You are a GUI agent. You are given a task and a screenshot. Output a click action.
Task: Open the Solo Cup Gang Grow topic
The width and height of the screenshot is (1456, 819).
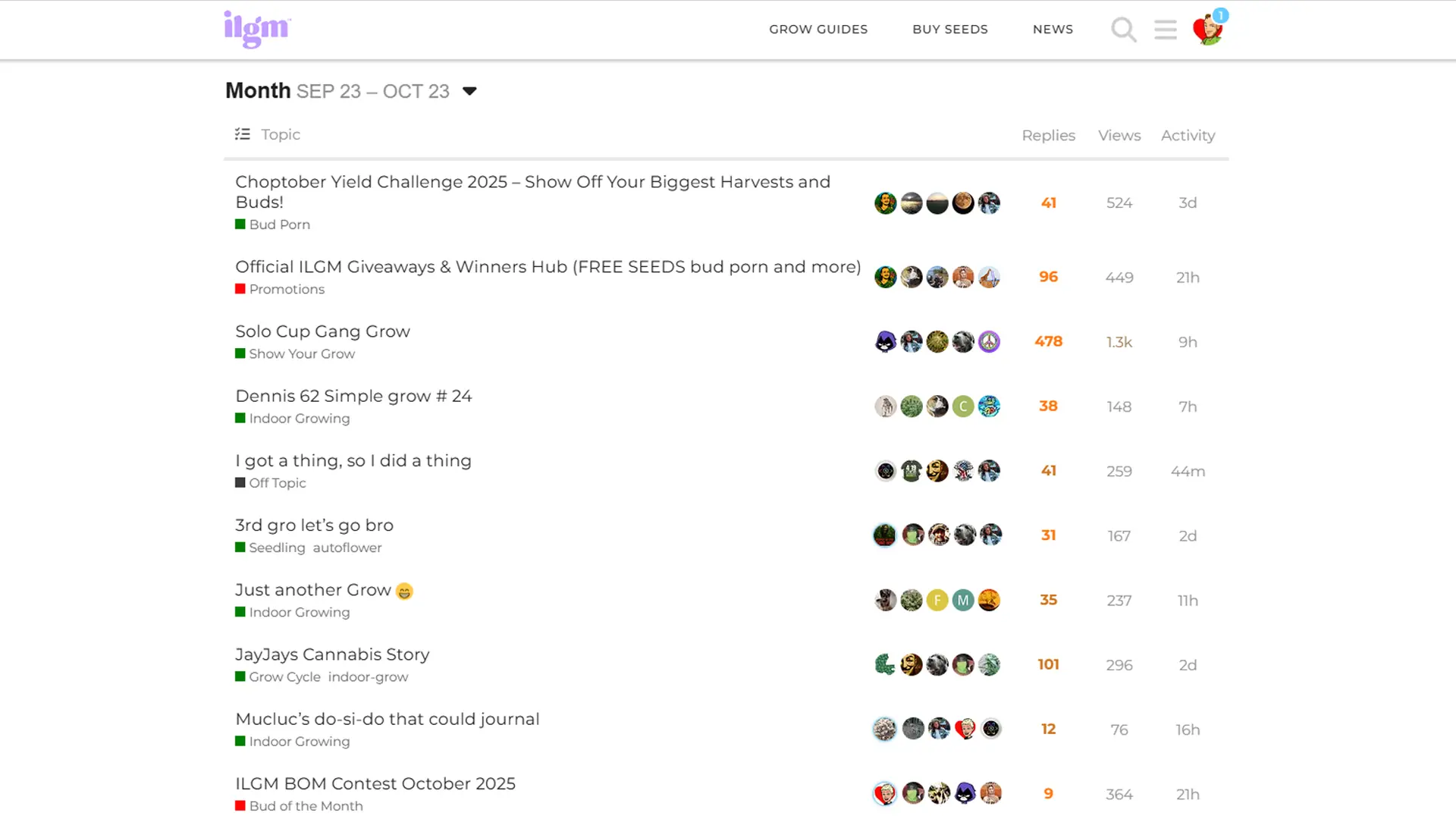[x=322, y=331]
